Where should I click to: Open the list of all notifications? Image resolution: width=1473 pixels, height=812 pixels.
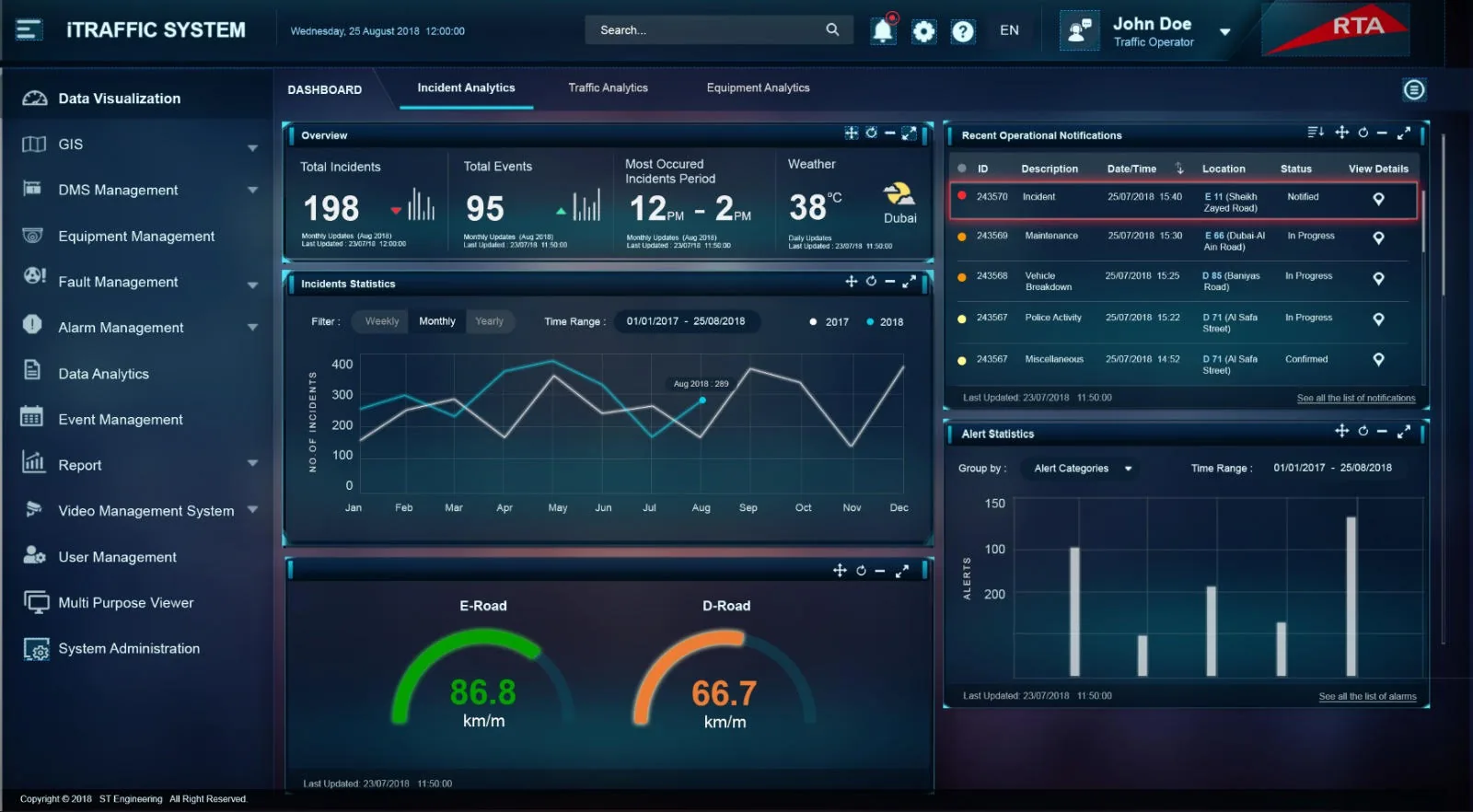point(1356,399)
